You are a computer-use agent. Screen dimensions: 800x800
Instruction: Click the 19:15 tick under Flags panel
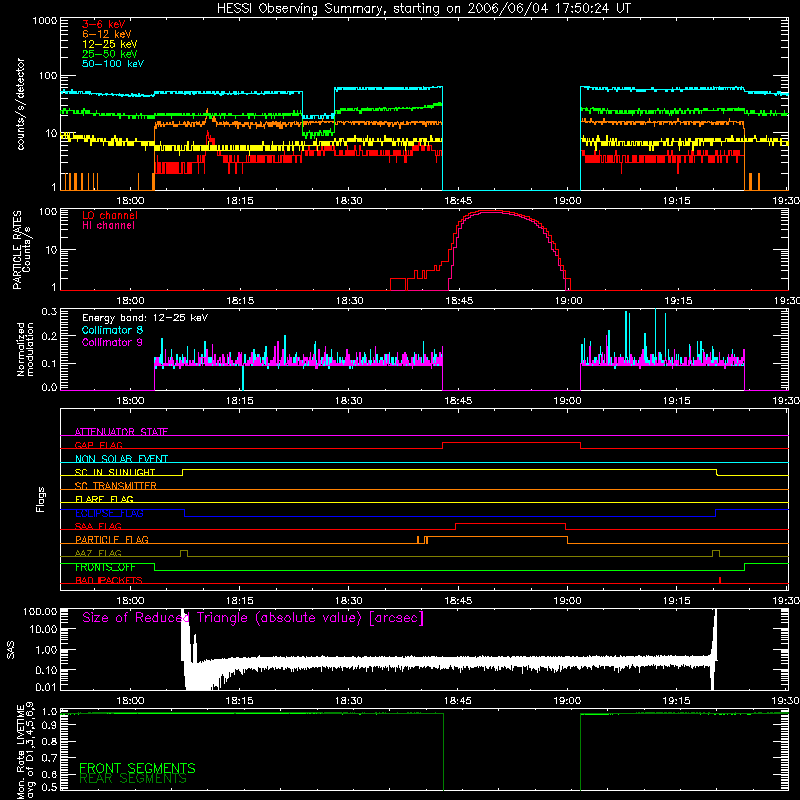pyautogui.click(x=677, y=601)
